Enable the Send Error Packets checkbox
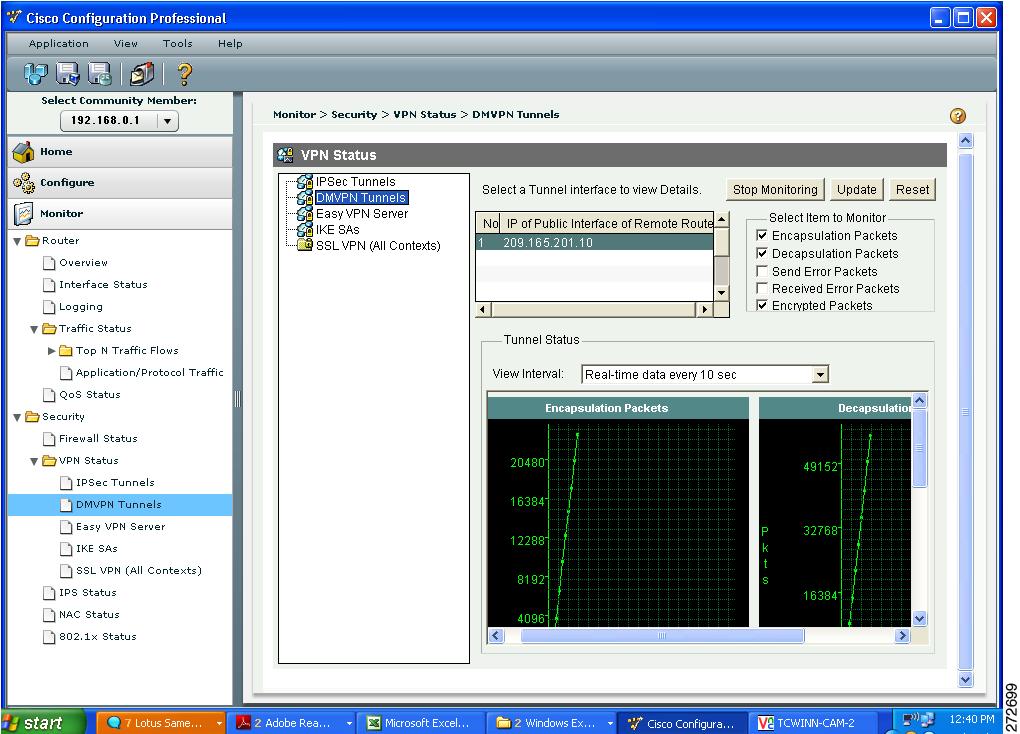1020x734 pixels. pyautogui.click(x=762, y=271)
